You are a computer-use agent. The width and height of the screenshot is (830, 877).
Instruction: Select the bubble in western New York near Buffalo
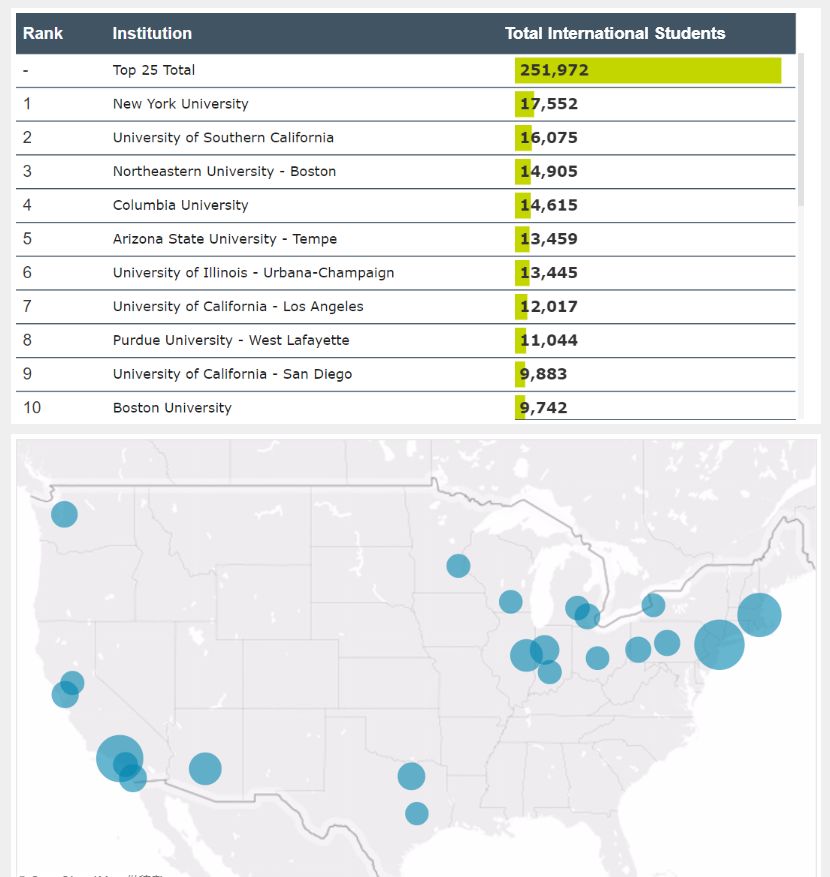tap(653, 605)
